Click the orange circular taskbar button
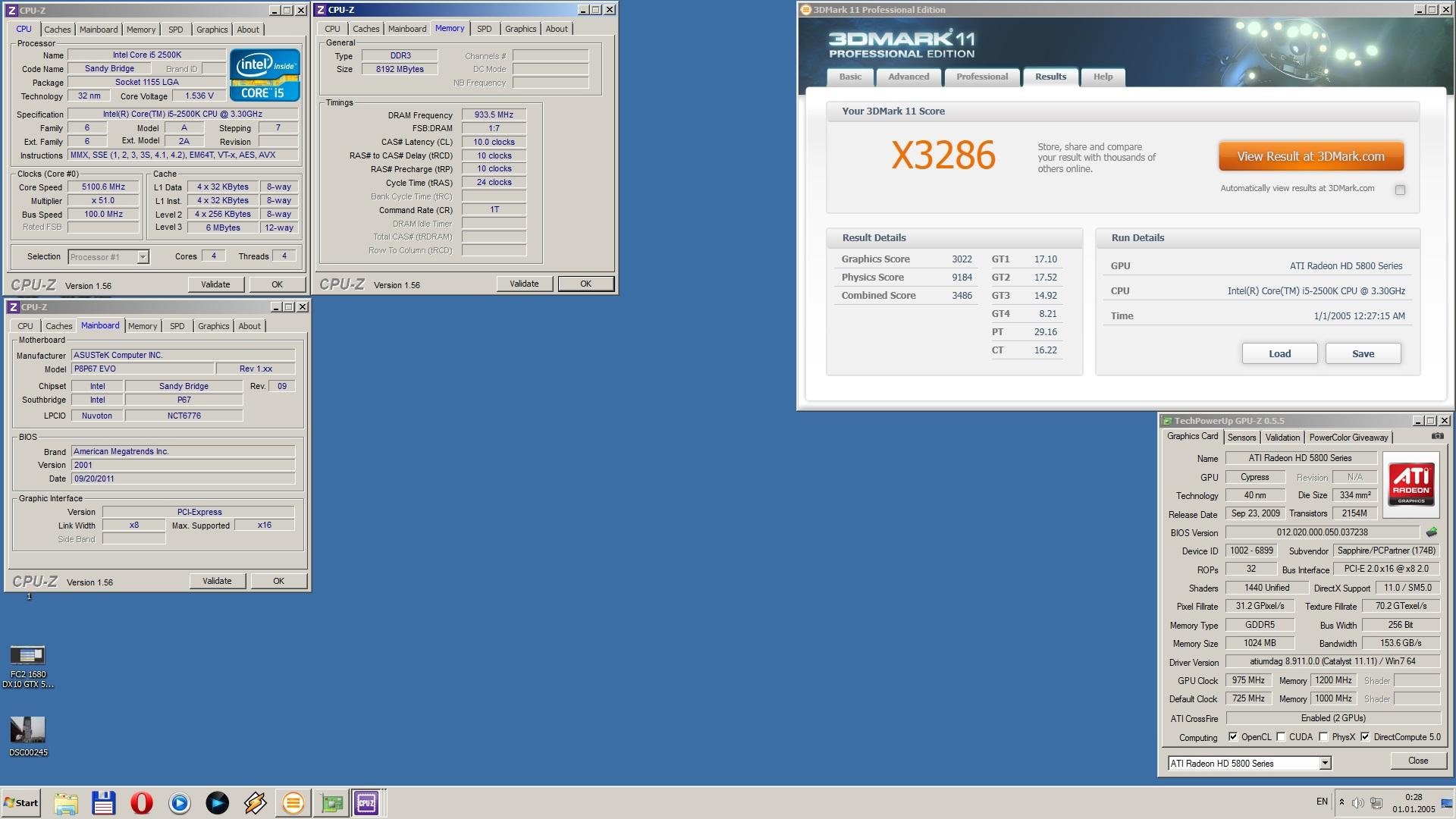The height and width of the screenshot is (819, 1456). pos(293,802)
